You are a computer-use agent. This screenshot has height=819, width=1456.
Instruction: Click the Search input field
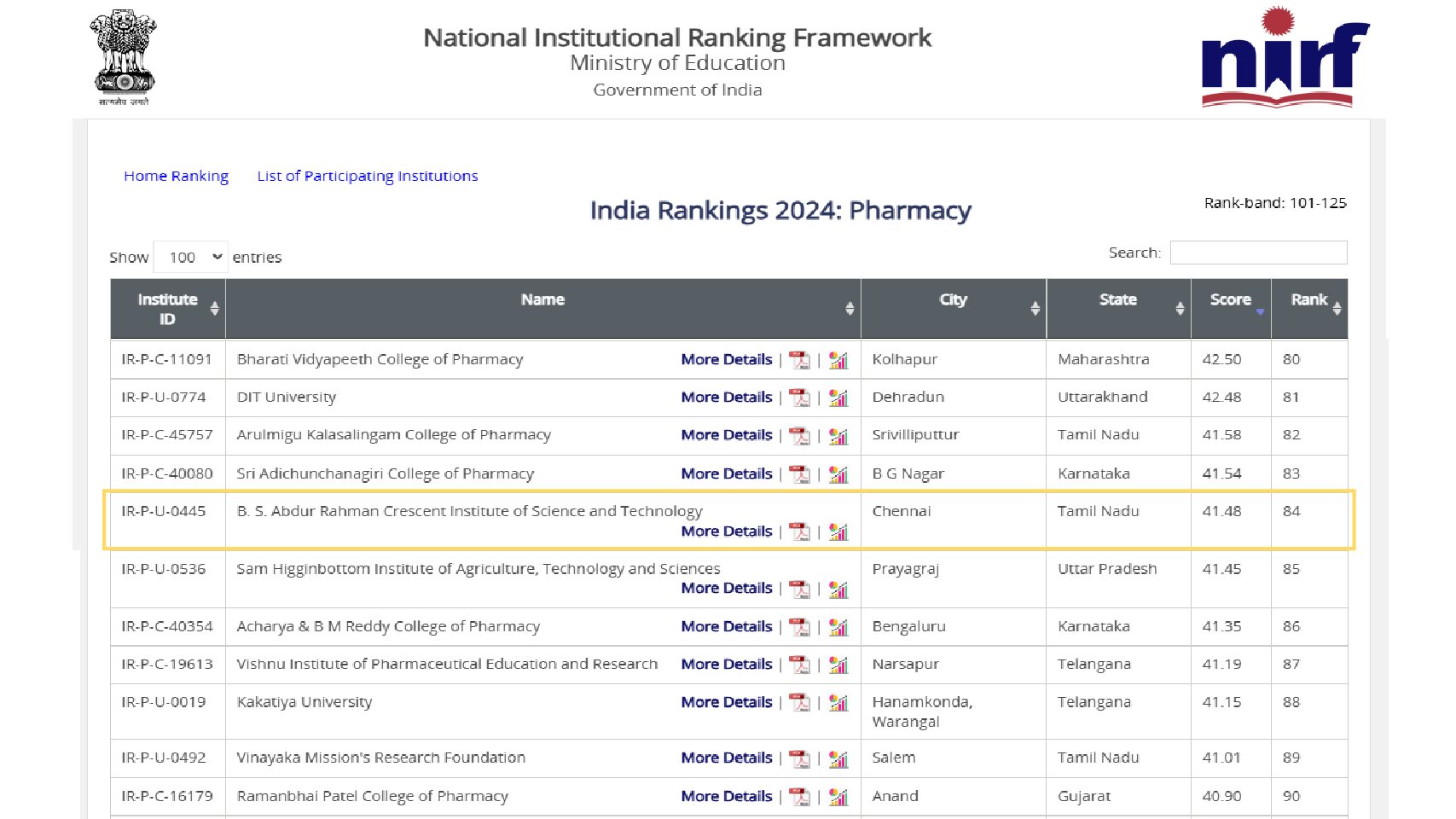[1258, 253]
